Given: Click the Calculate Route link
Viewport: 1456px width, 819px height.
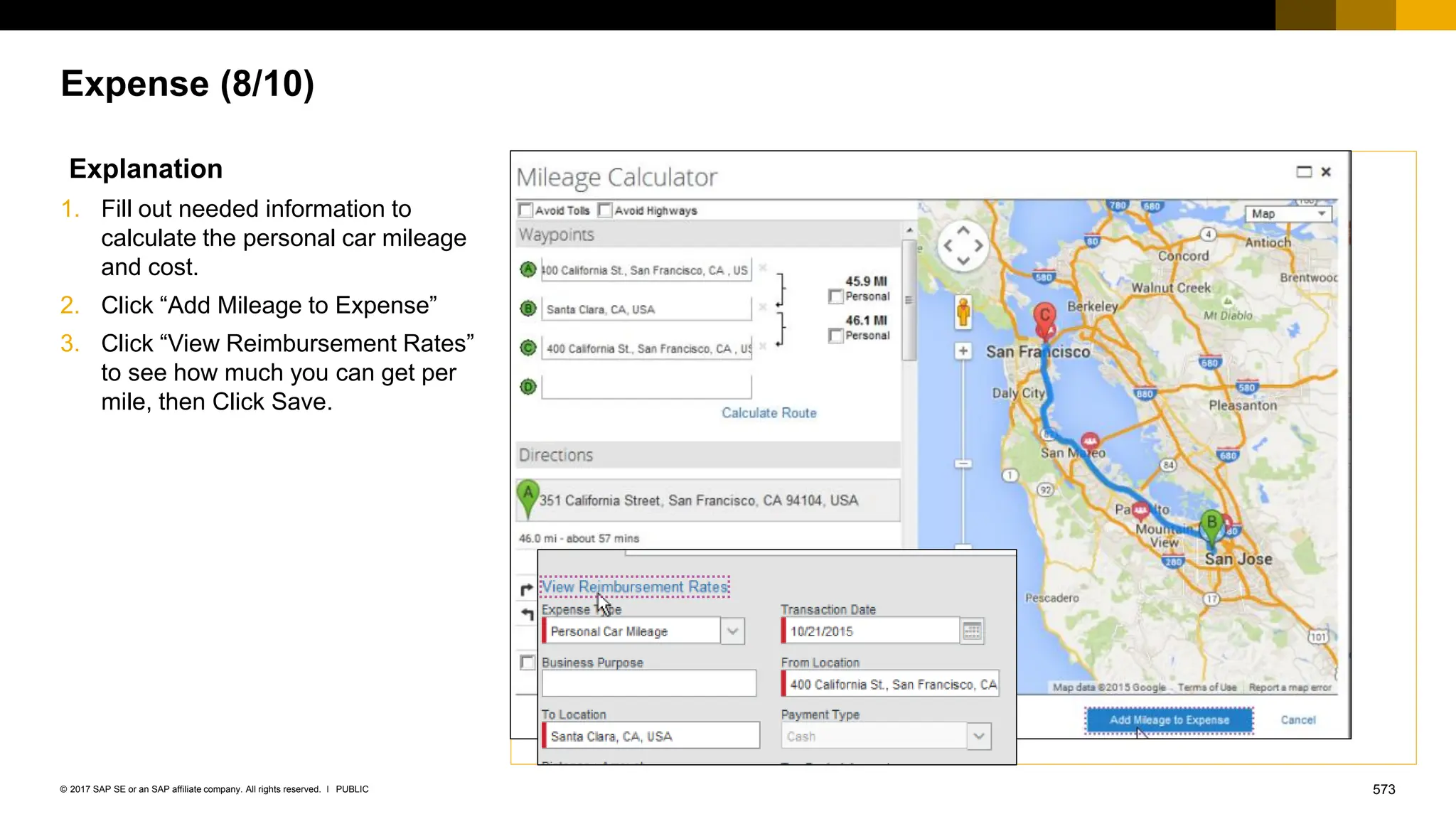Looking at the screenshot, I should coord(769,413).
